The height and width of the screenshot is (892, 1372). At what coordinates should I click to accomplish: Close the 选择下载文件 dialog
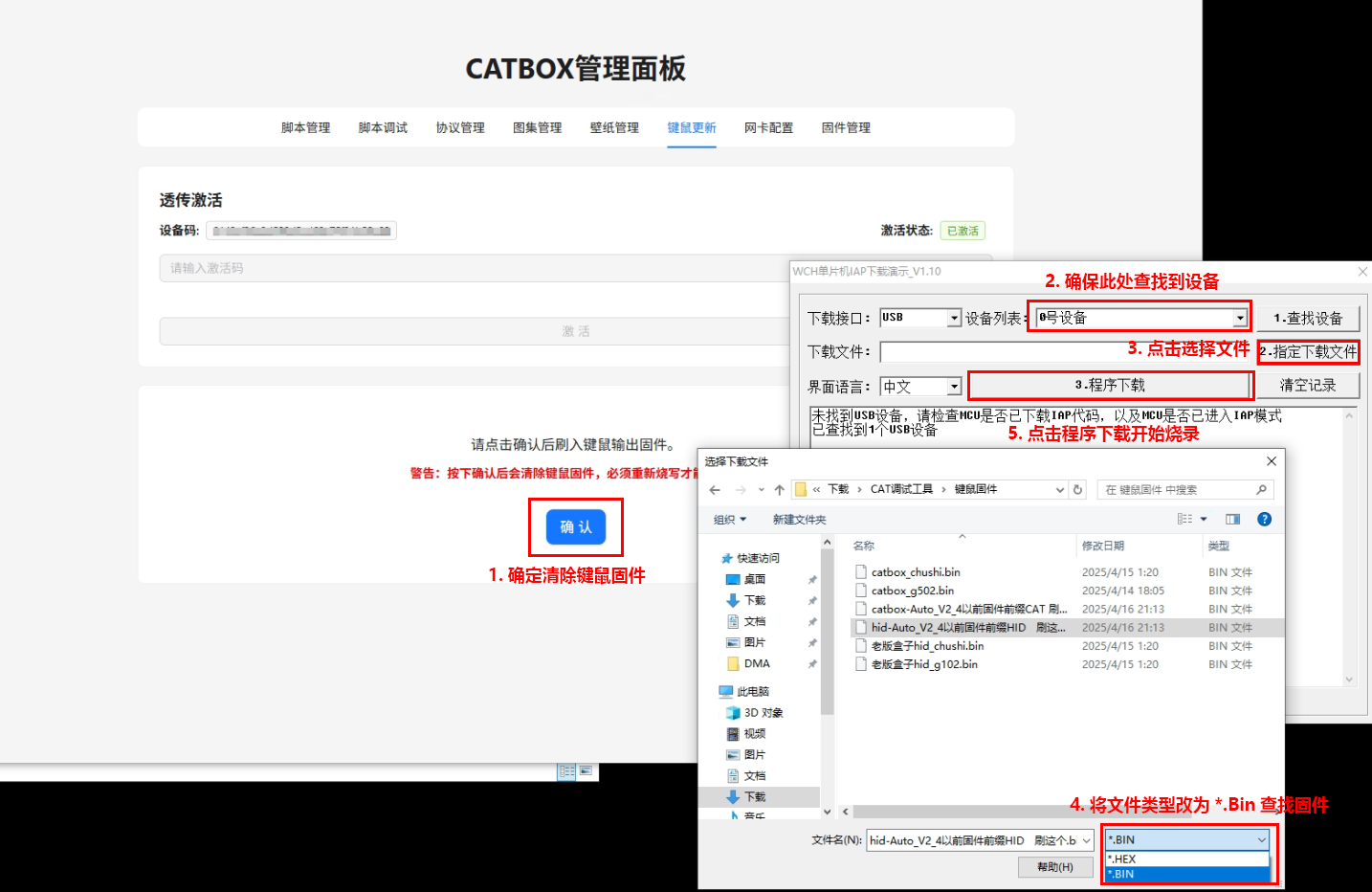click(x=1272, y=461)
